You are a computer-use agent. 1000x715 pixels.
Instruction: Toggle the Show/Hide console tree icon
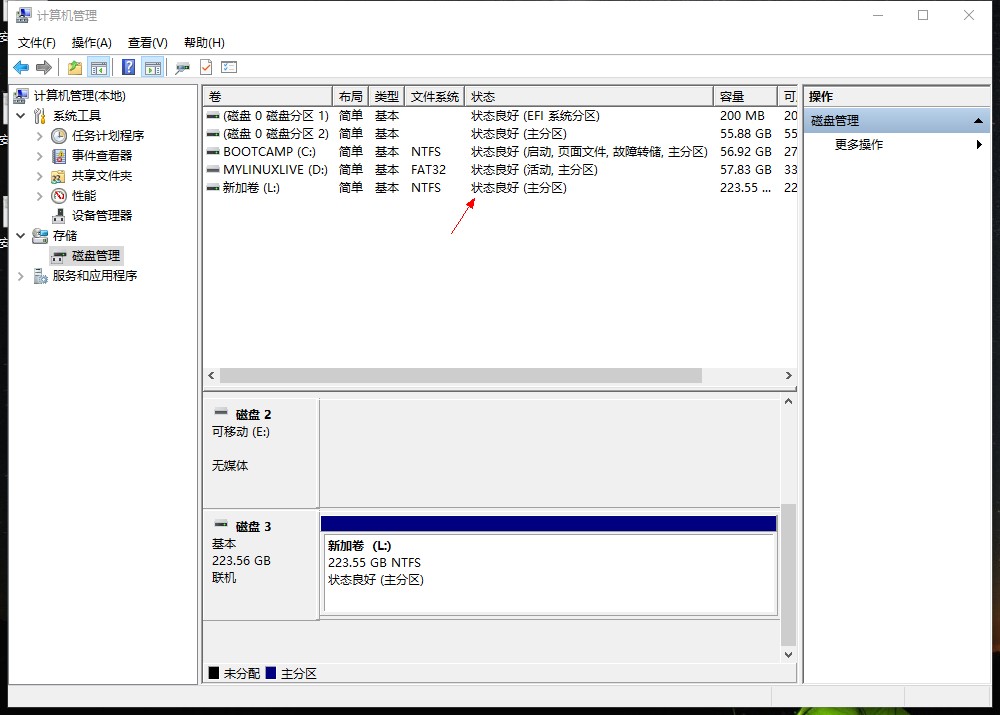click(x=99, y=68)
